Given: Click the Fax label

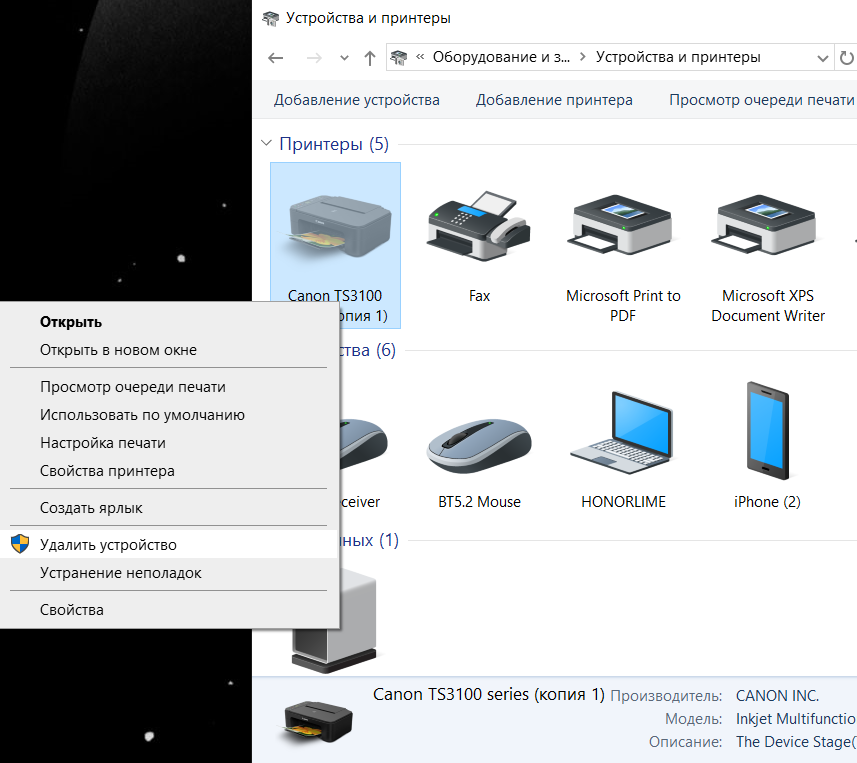Looking at the screenshot, I should [479, 296].
